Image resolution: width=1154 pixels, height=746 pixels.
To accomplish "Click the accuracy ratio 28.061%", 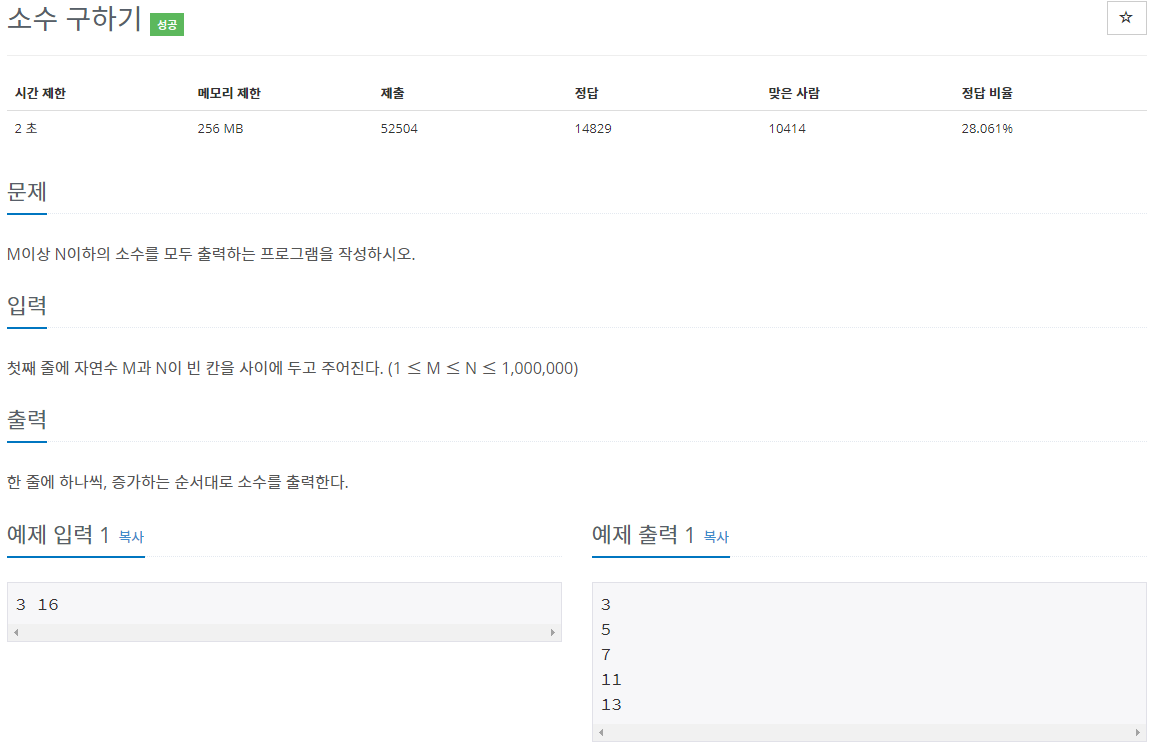I will [x=987, y=128].
